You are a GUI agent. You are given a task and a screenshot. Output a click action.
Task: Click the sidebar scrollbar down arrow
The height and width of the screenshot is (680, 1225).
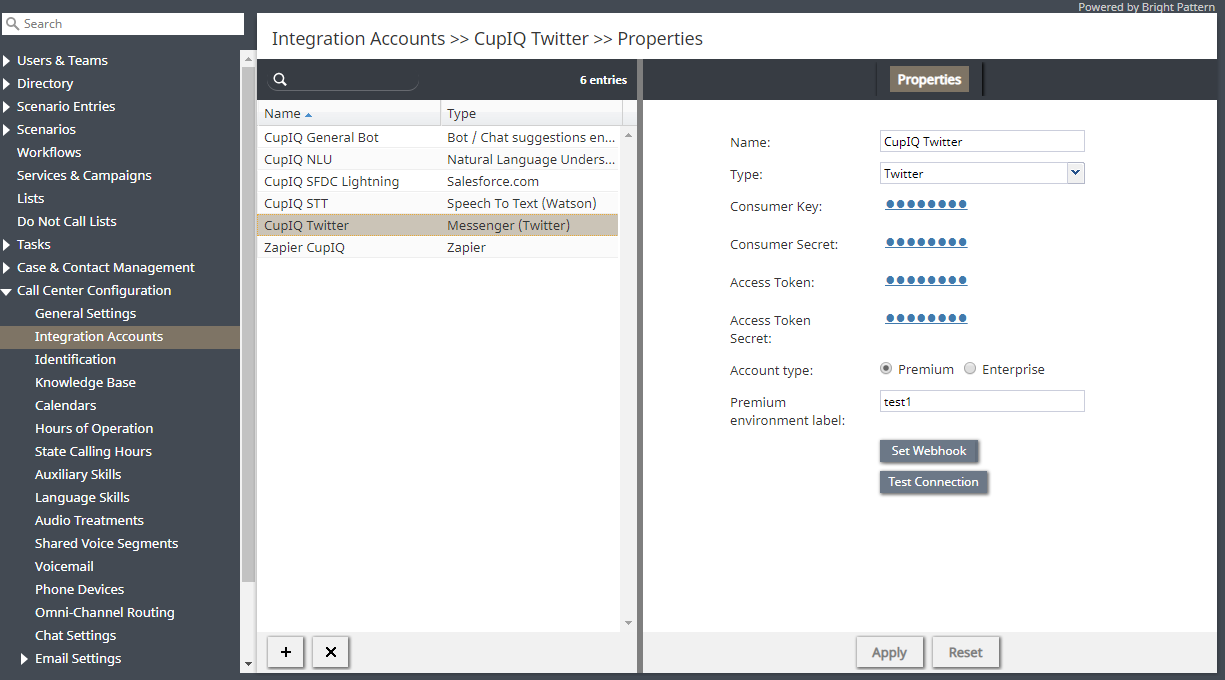pos(248,664)
